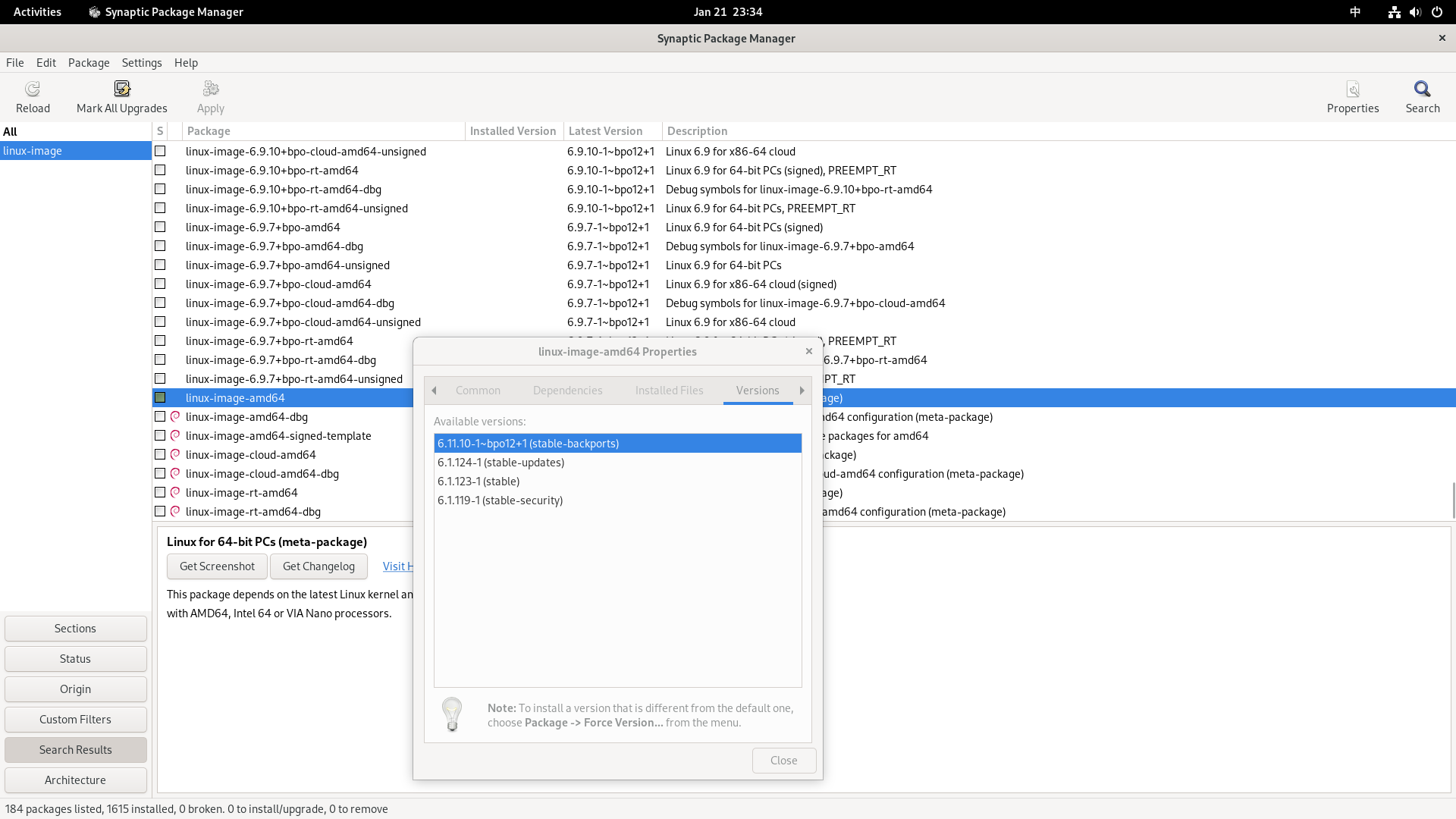The height and width of the screenshot is (819, 1456).
Task: Click the Close button in Properties dialog
Action: pyautogui.click(x=784, y=761)
